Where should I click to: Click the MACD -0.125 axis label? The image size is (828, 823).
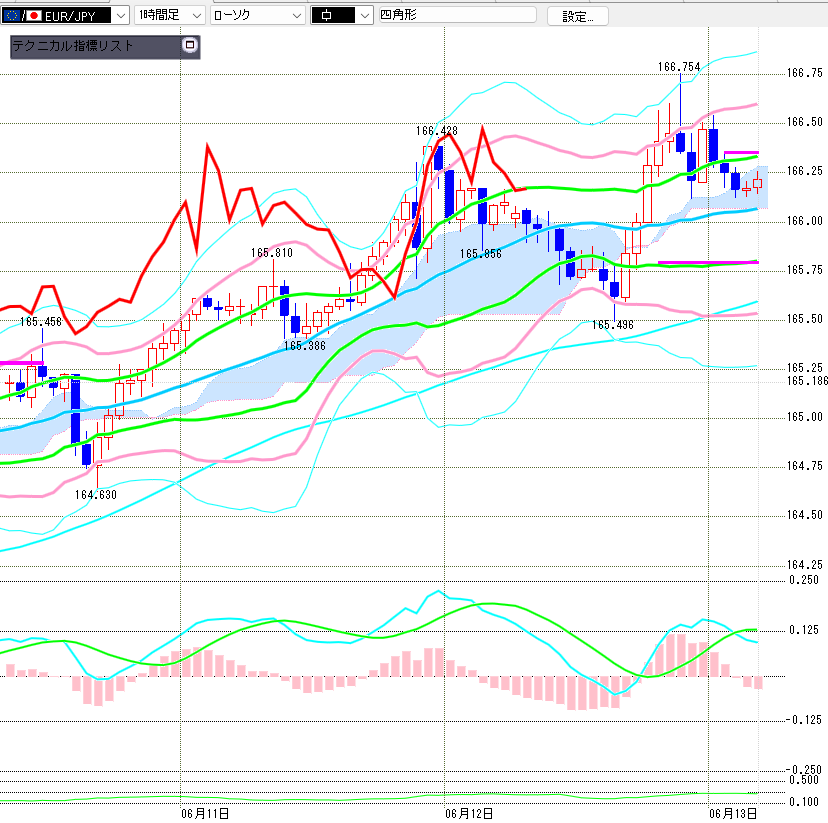click(804, 720)
